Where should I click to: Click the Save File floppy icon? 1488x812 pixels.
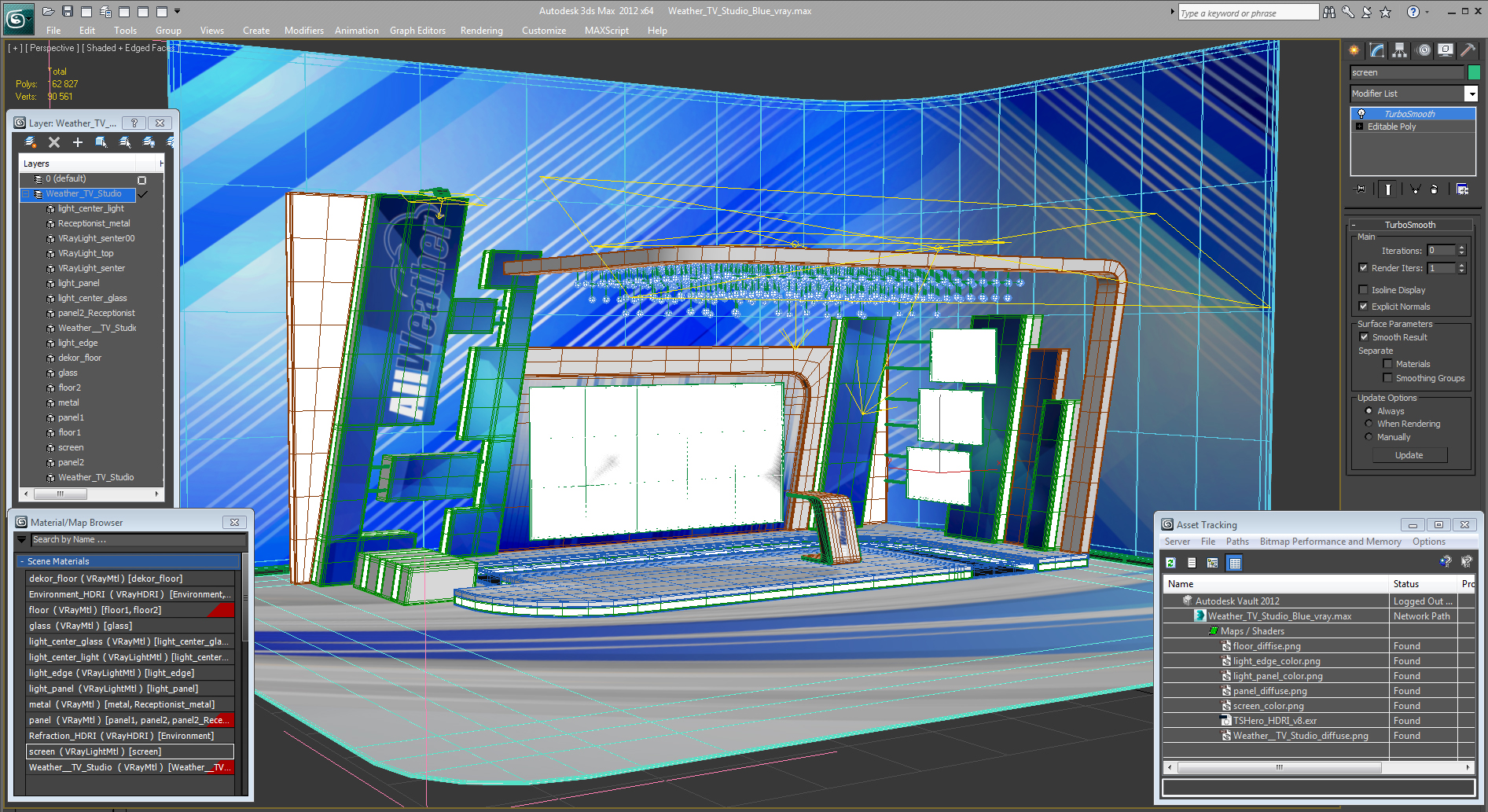(68, 11)
